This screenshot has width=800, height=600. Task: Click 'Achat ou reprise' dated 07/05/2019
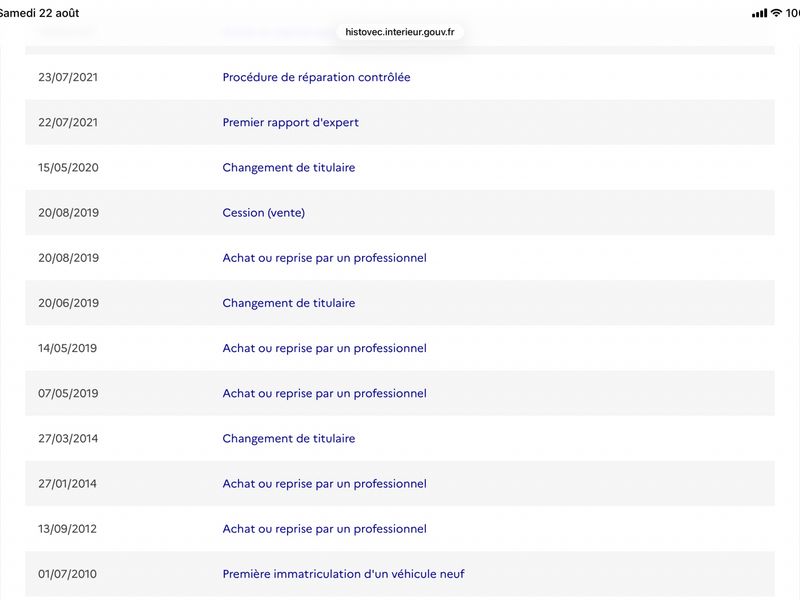pyautogui.click(x=324, y=393)
